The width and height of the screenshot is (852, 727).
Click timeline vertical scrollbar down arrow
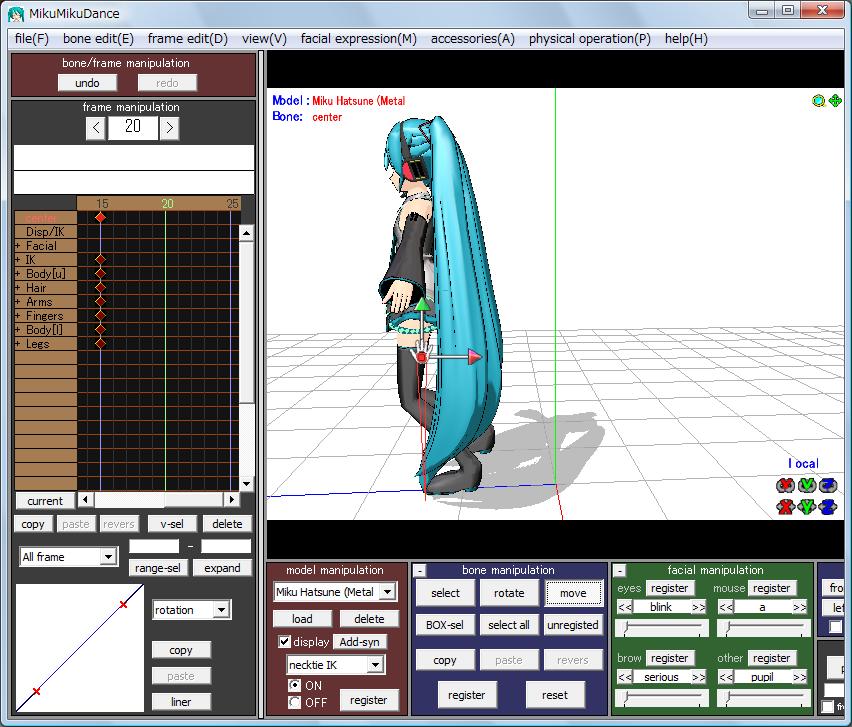click(x=246, y=484)
